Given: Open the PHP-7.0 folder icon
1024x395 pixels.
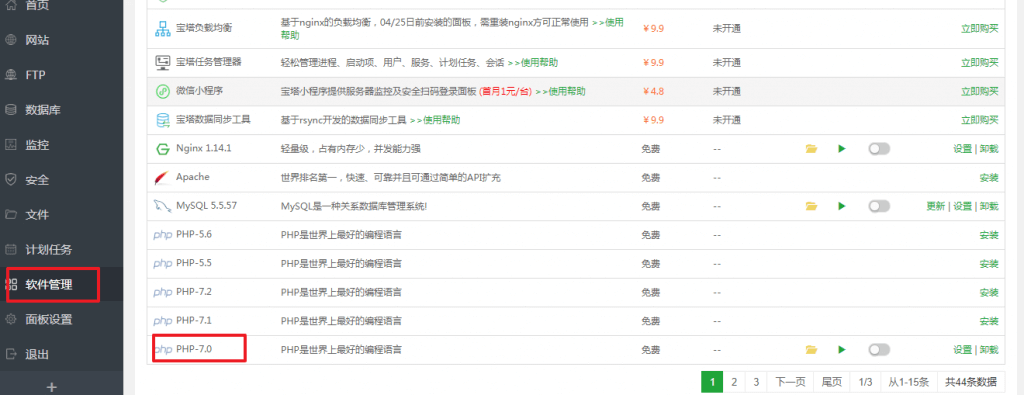Looking at the screenshot, I should click(x=811, y=350).
